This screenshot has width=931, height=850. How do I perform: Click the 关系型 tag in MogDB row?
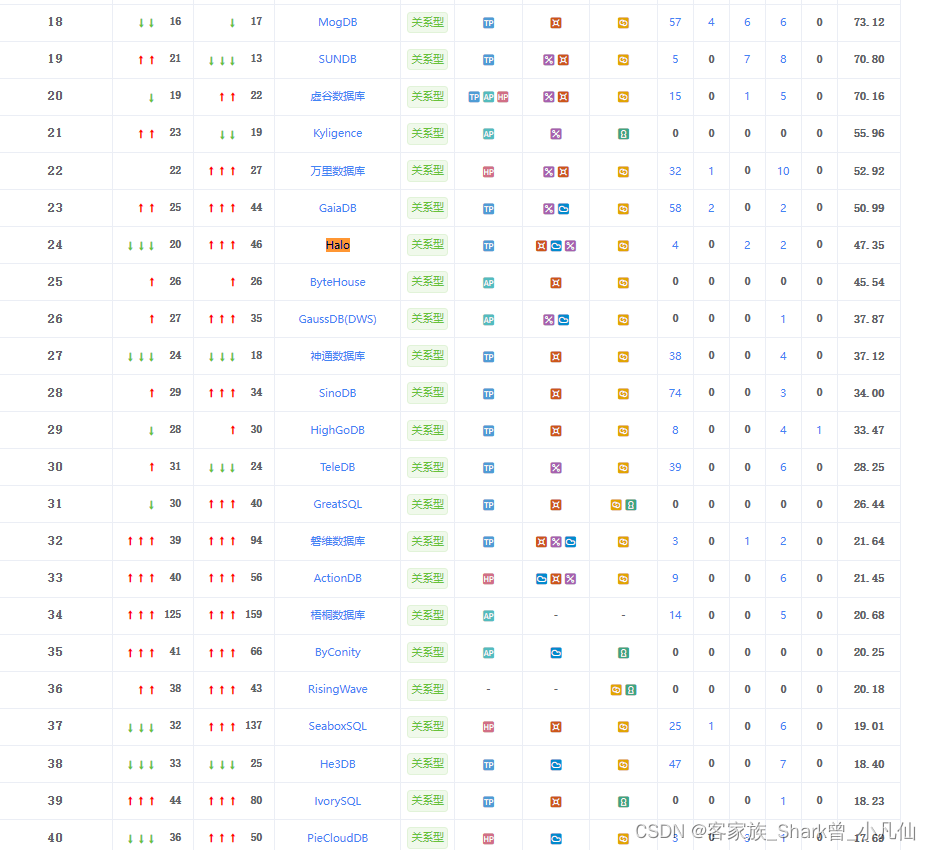(x=428, y=23)
